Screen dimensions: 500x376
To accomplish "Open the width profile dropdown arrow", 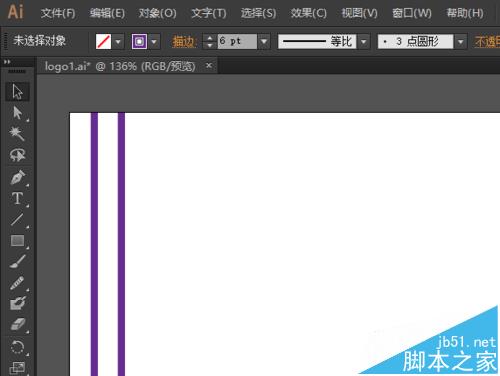I will (x=364, y=42).
